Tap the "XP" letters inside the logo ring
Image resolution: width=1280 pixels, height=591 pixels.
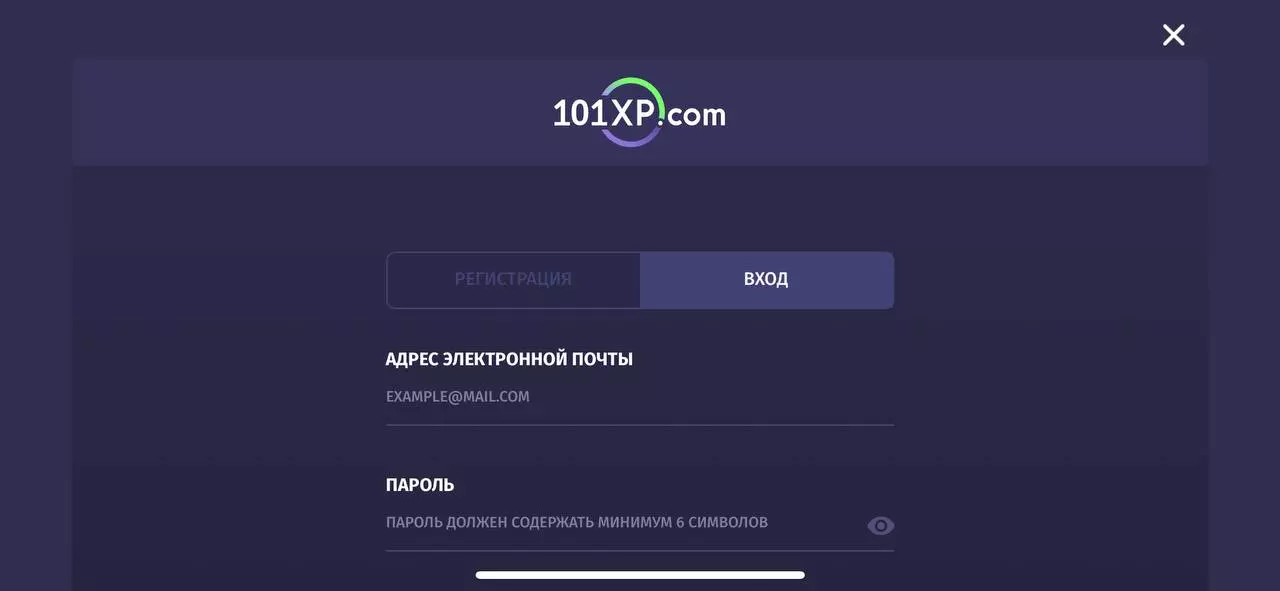click(633, 114)
